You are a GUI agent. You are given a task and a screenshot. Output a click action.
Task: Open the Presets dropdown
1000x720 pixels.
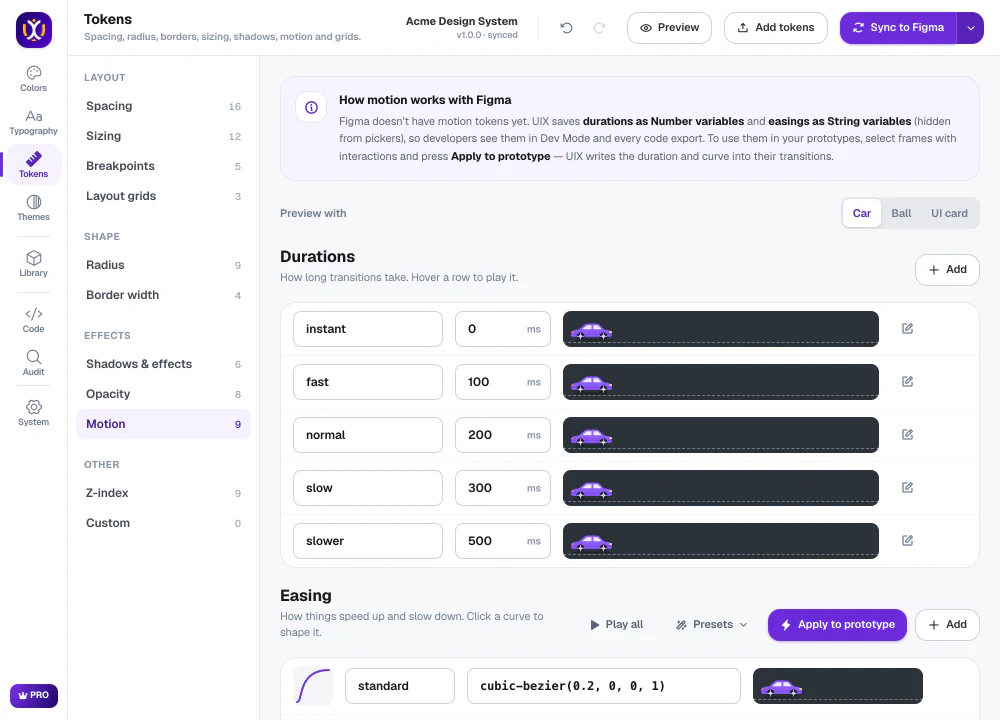pos(712,624)
